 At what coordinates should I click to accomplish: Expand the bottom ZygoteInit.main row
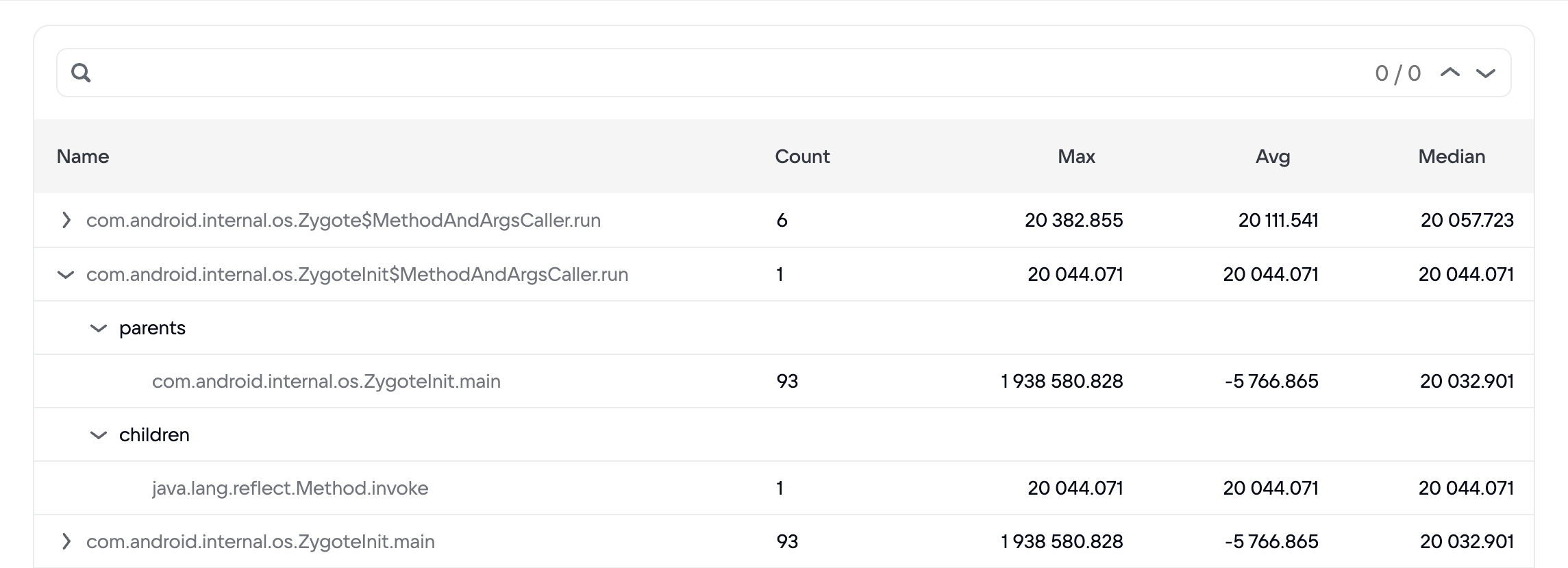66,541
